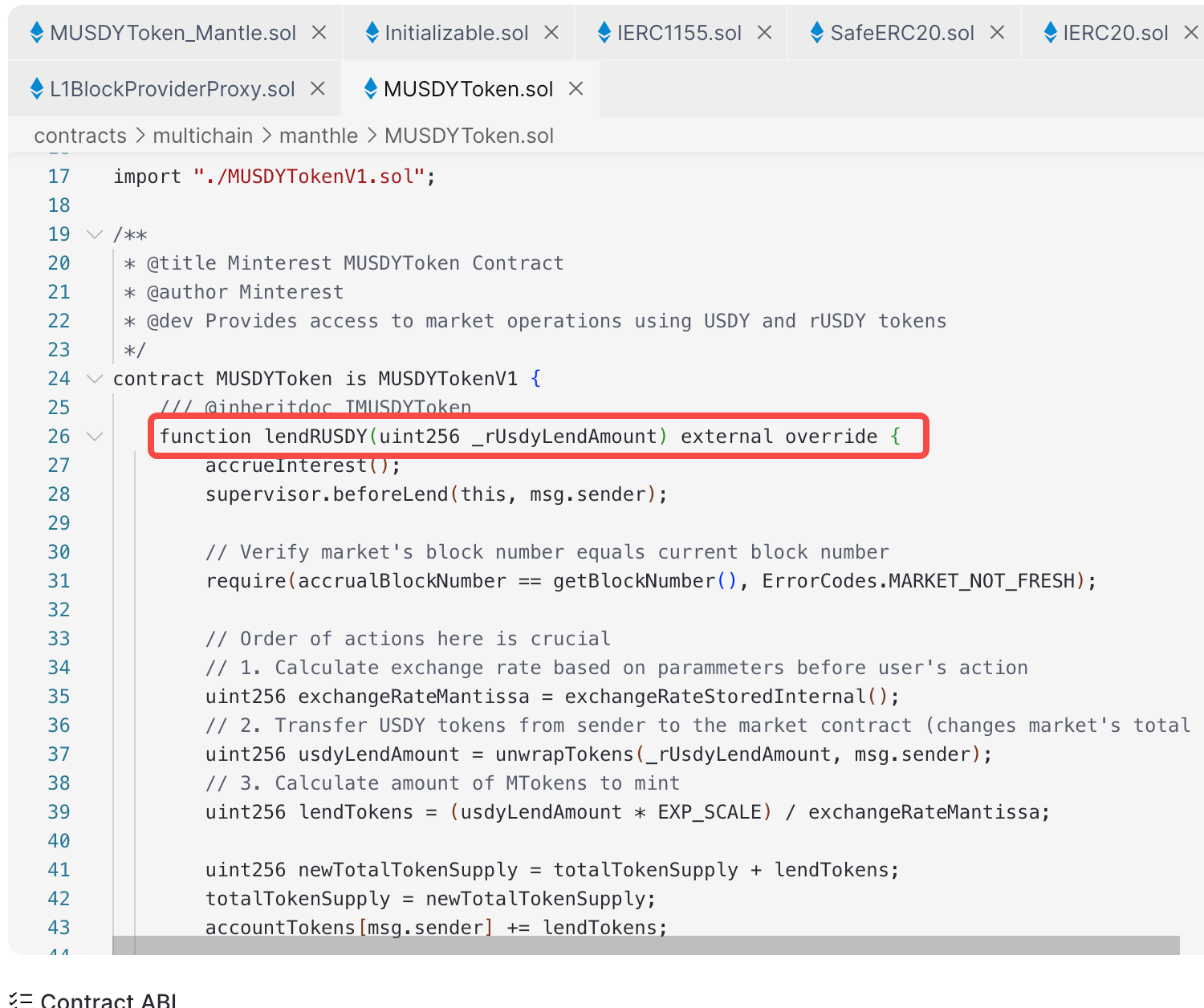
Task: Close the IERC20.sol tab
Action: [1192, 32]
